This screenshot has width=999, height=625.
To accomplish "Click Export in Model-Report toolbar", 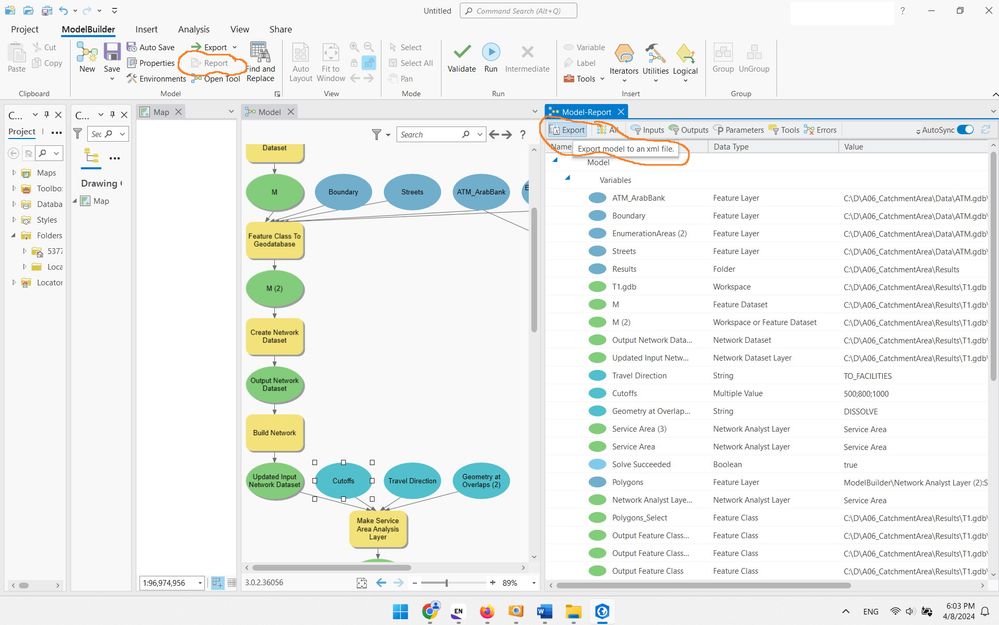I will click(567, 130).
